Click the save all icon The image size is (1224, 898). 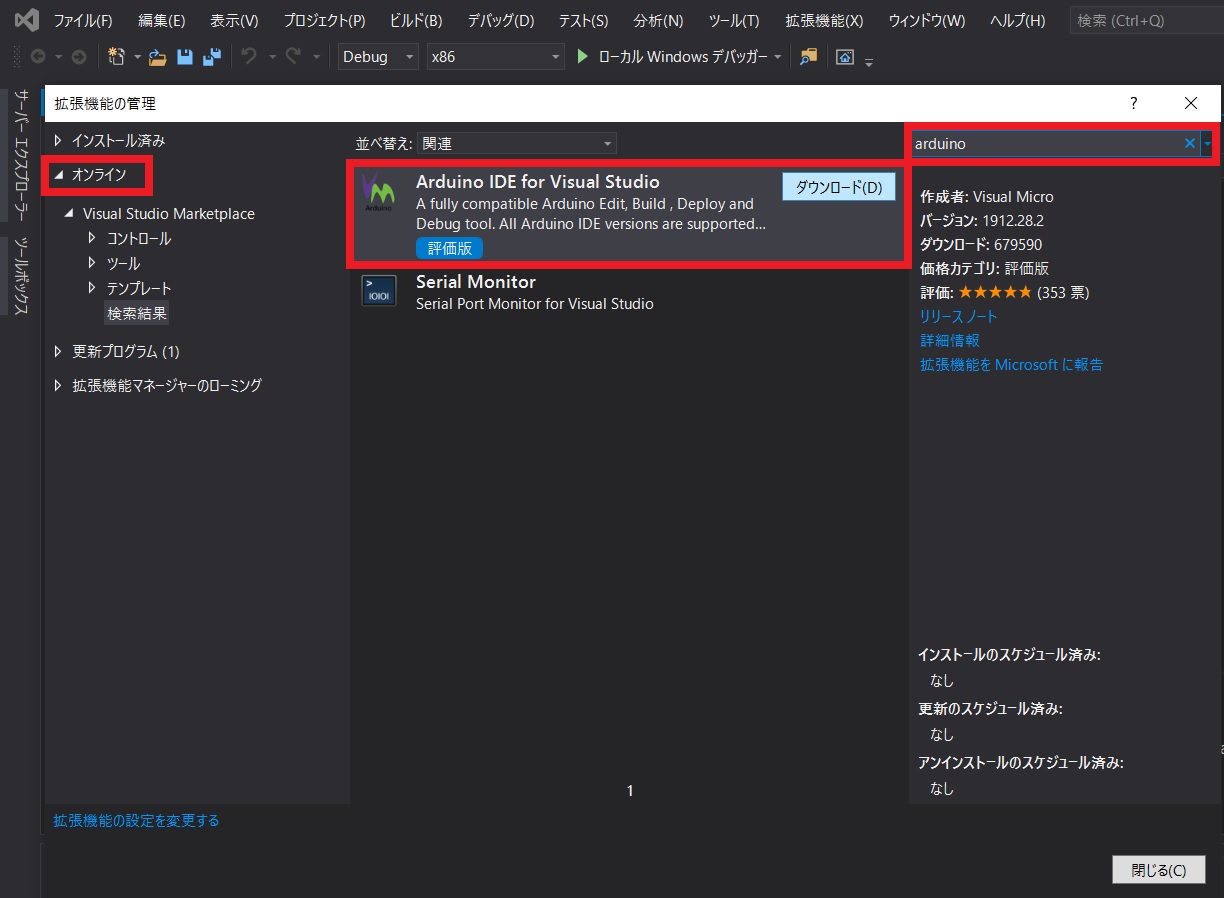pyautogui.click(x=211, y=57)
